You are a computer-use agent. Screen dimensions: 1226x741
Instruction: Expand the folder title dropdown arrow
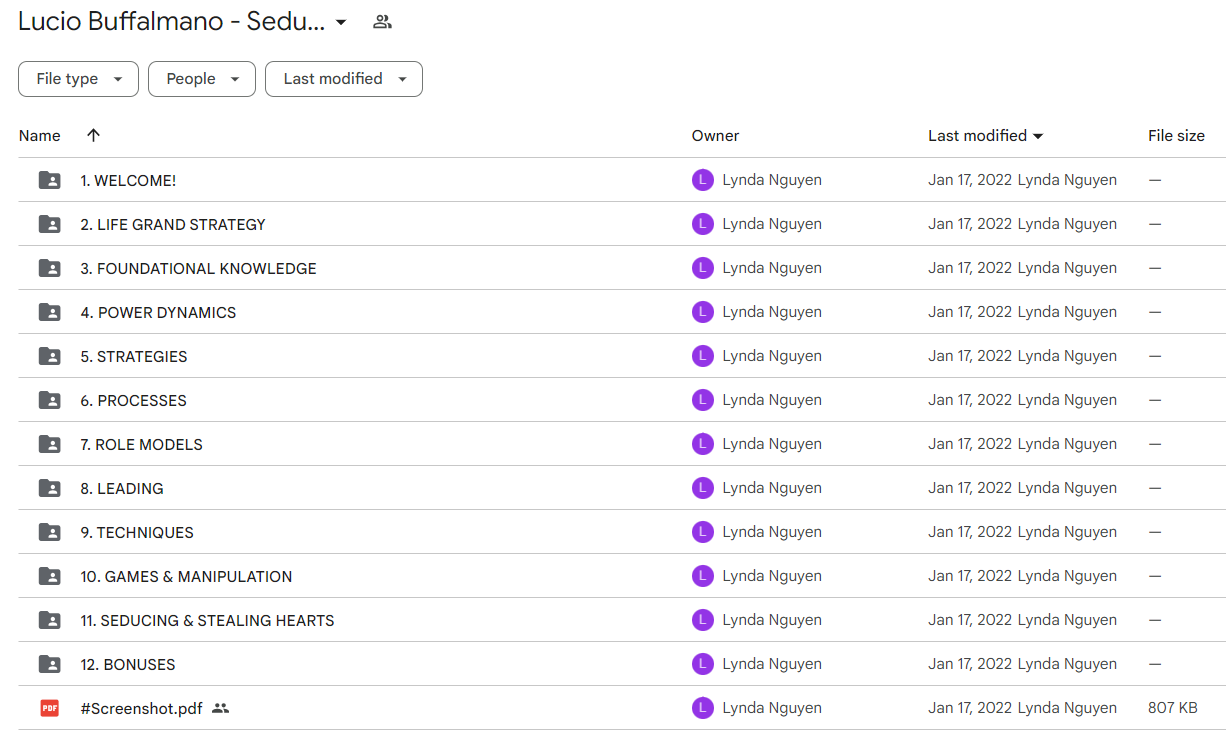(x=341, y=22)
